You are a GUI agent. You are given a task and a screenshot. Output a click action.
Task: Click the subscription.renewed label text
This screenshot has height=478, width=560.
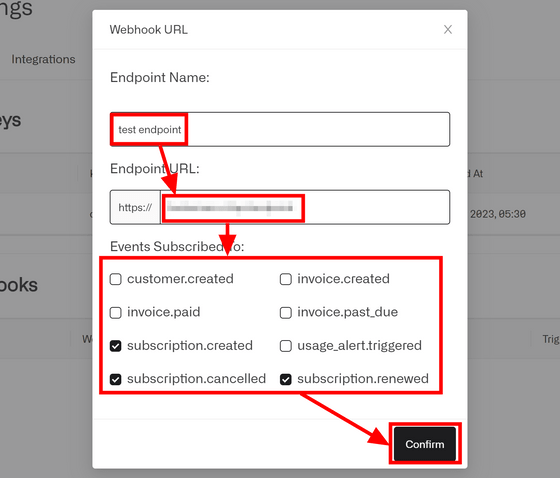(x=363, y=379)
